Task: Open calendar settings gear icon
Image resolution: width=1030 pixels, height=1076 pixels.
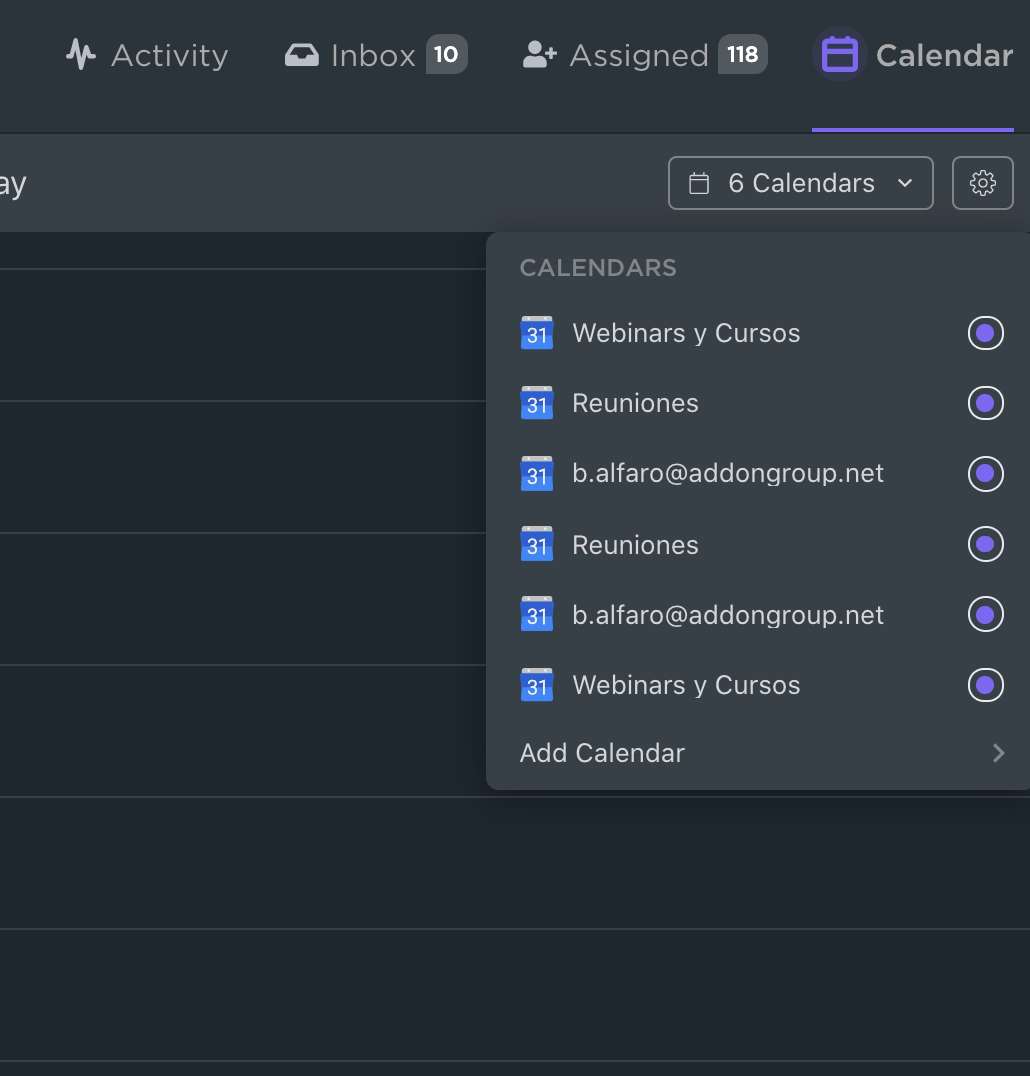Action: pyautogui.click(x=982, y=183)
